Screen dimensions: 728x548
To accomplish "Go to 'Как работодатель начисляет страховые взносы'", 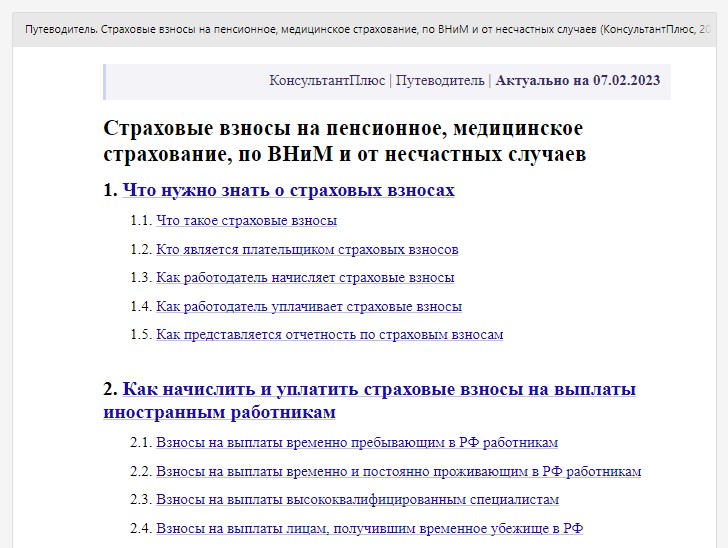I will (x=305, y=278).
